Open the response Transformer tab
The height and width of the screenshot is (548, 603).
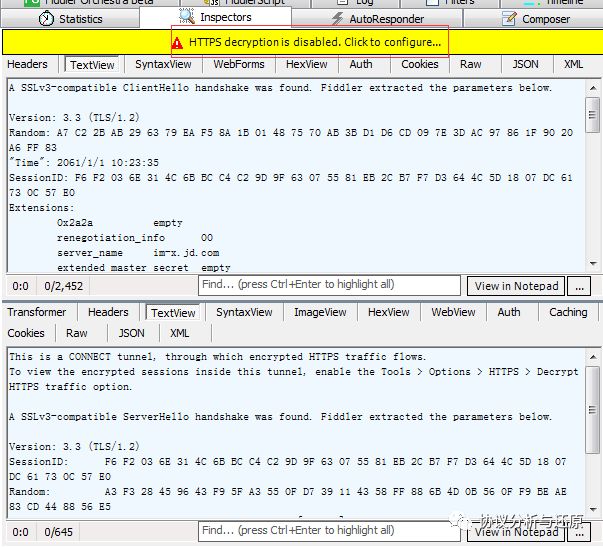coord(37,312)
